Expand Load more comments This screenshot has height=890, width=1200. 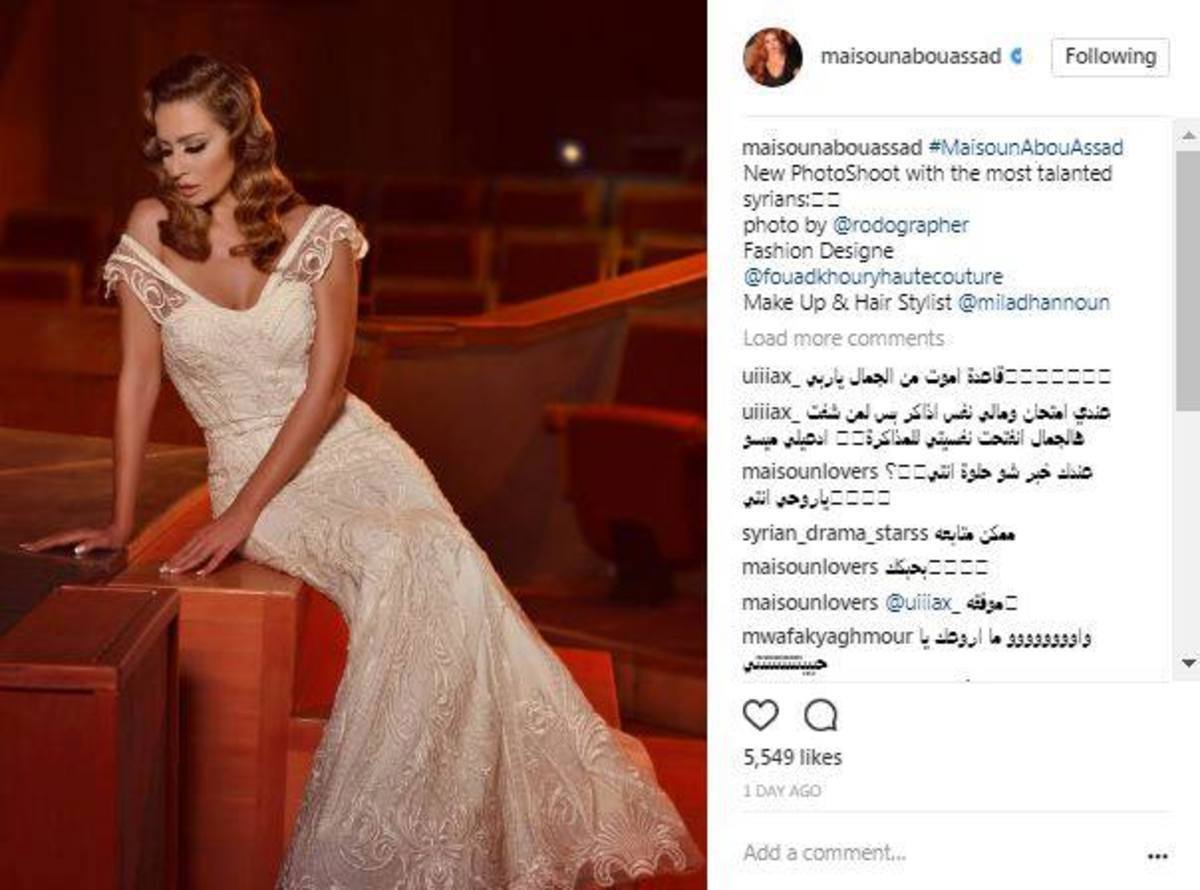tap(843, 338)
